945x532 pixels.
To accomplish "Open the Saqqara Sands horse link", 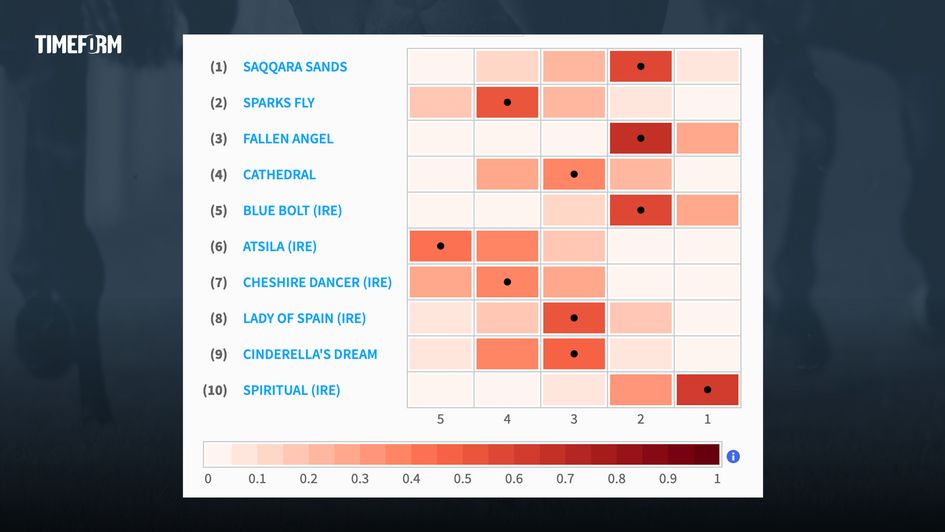I will pyautogui.click(x=295, y=67).
